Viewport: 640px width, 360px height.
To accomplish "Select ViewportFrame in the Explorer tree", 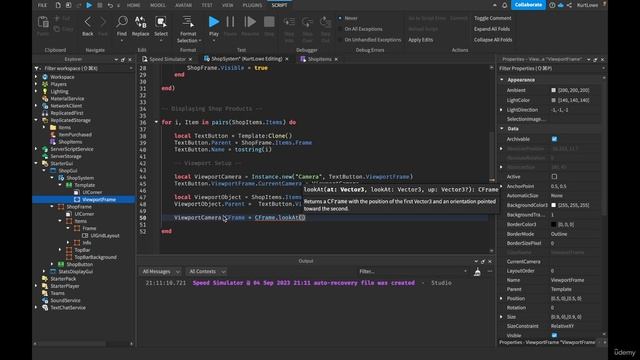I will pos(99,200).
